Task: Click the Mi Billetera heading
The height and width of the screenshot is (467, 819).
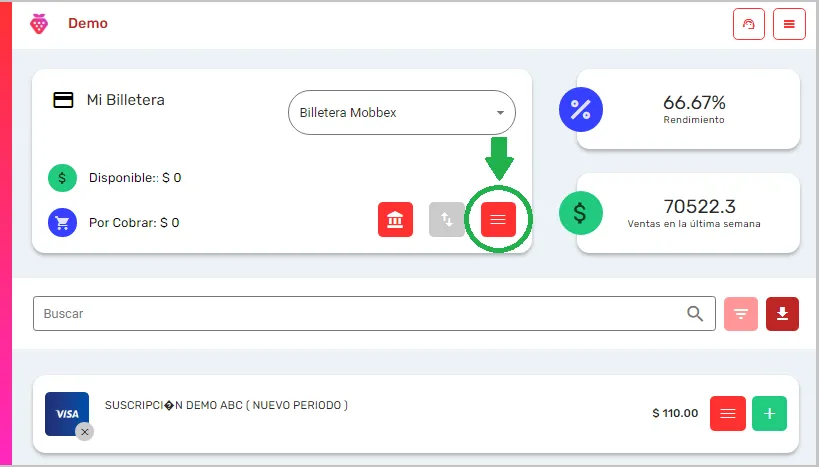Action: [125, 100]
